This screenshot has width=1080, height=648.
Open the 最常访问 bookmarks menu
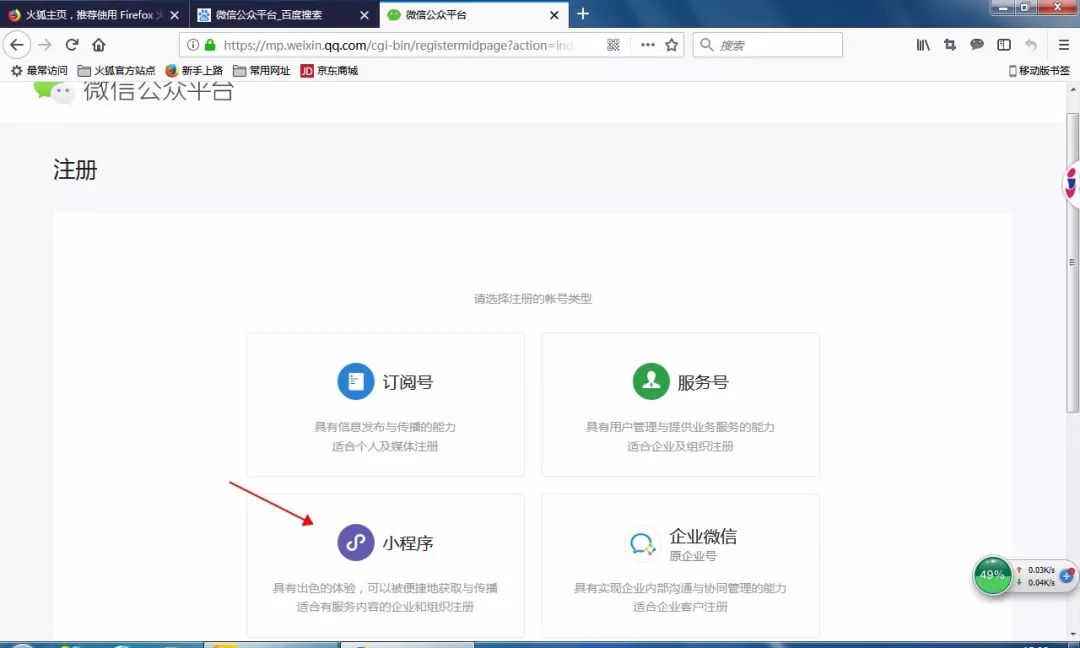(39, 71)
